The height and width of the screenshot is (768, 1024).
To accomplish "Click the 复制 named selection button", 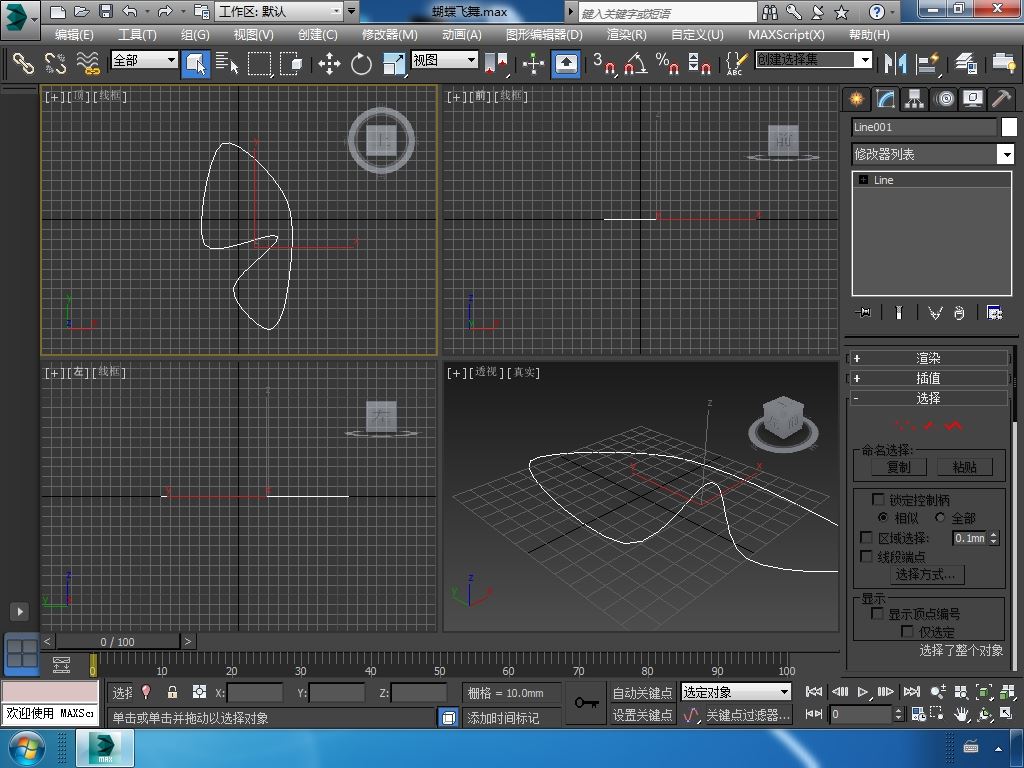I will click(x=899, y=467).
